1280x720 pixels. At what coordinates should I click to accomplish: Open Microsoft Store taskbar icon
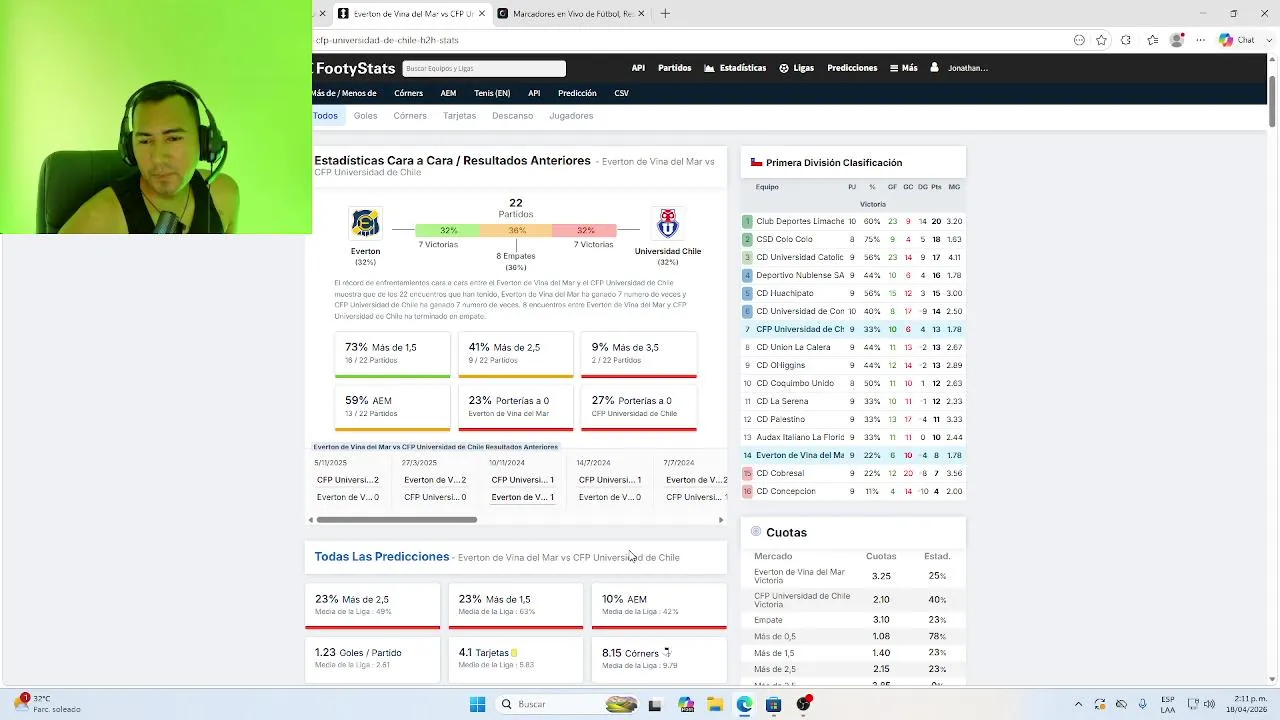pos(773,704)
